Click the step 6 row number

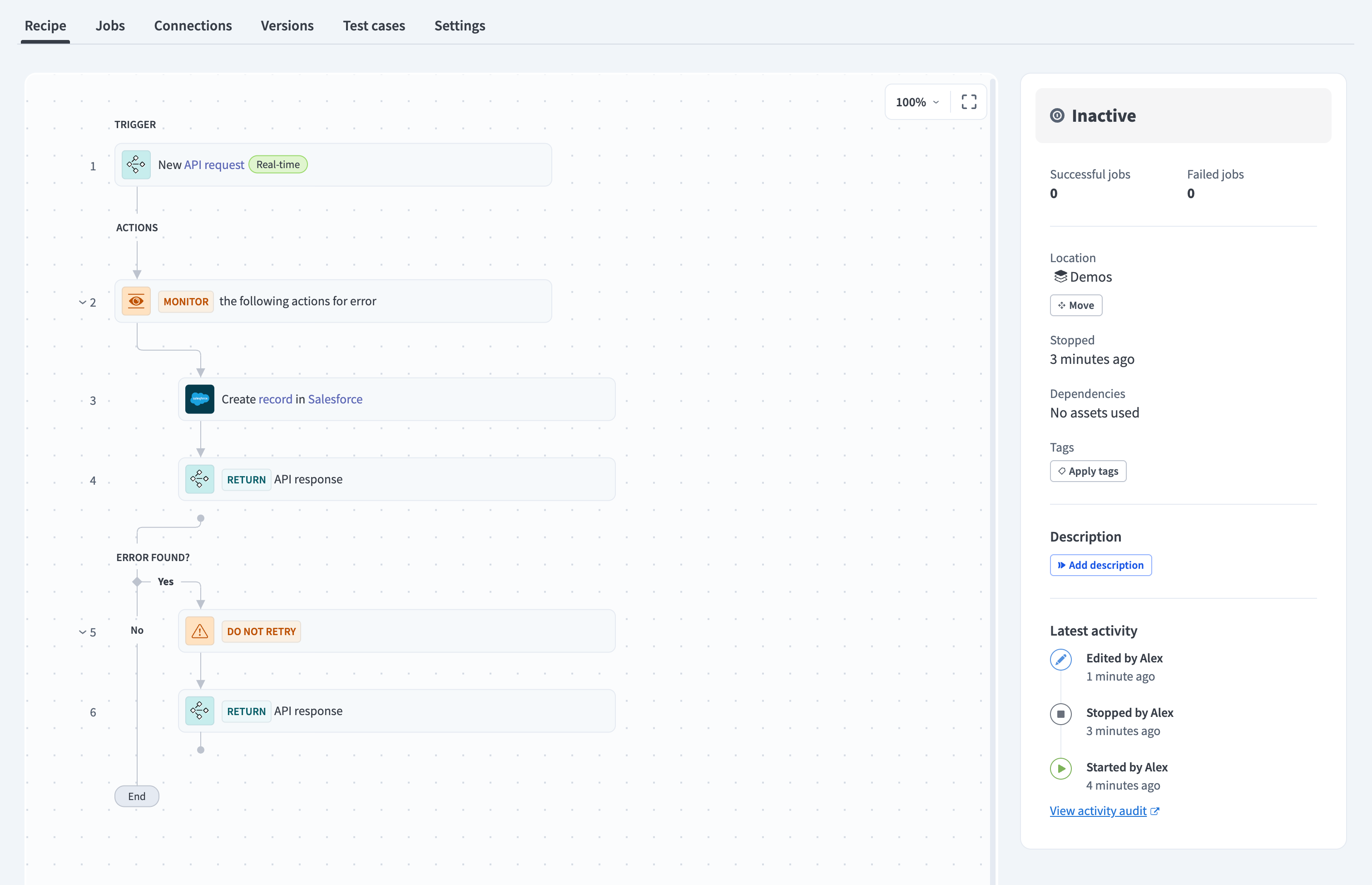pyautogui.click(x=93, y=713)
